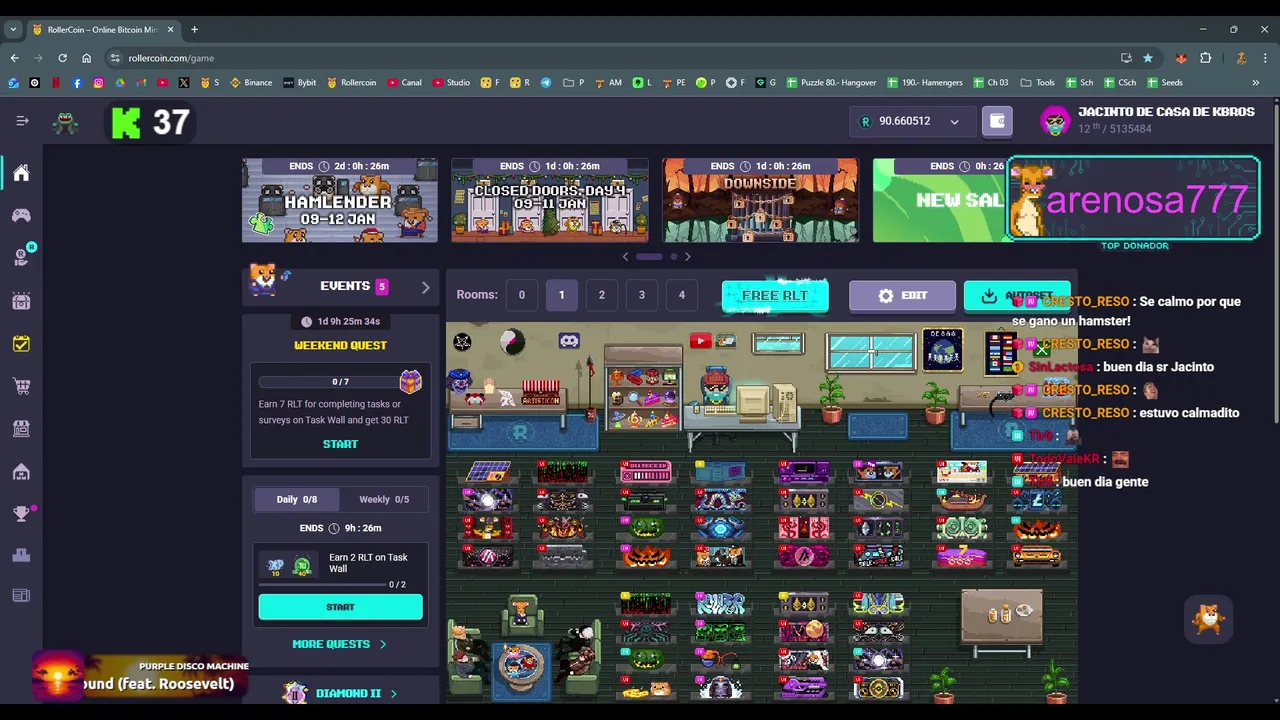Click the Discord icon in the room wall
The width and height of the screenshot is (1280, 720).
coord(569,341)
